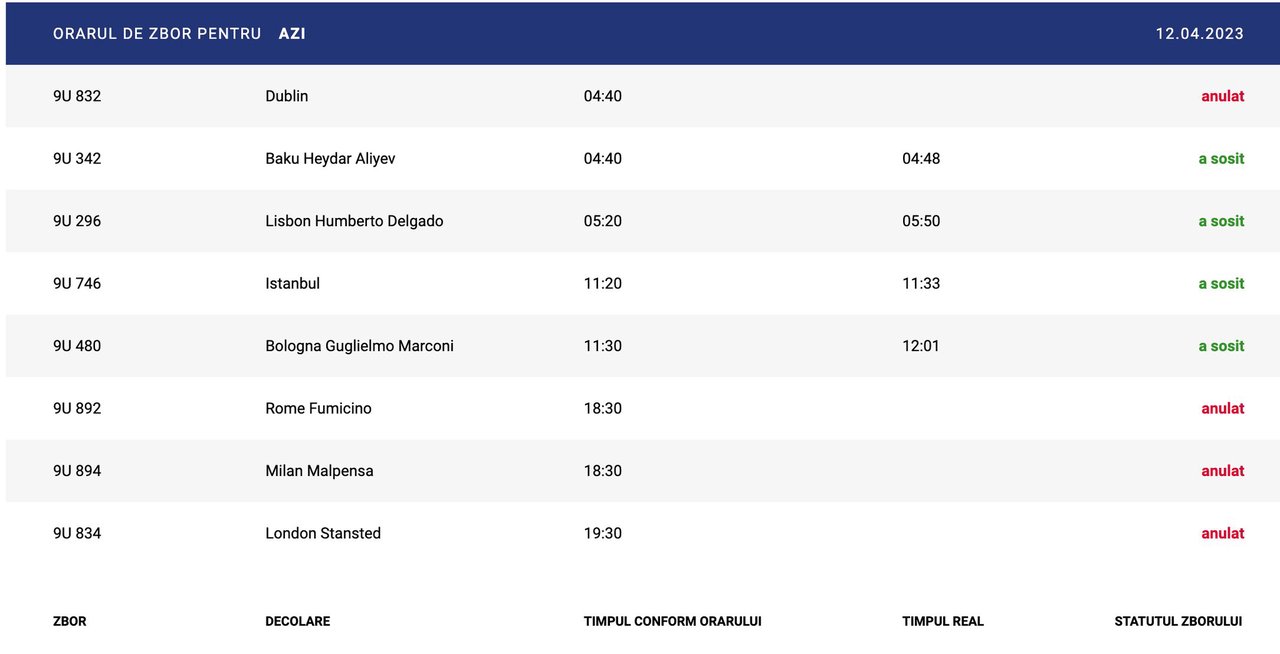The height and width of the screenshot is (654, 1280).
Task: Select flight number 9U 296
Action: coord(77,221)
